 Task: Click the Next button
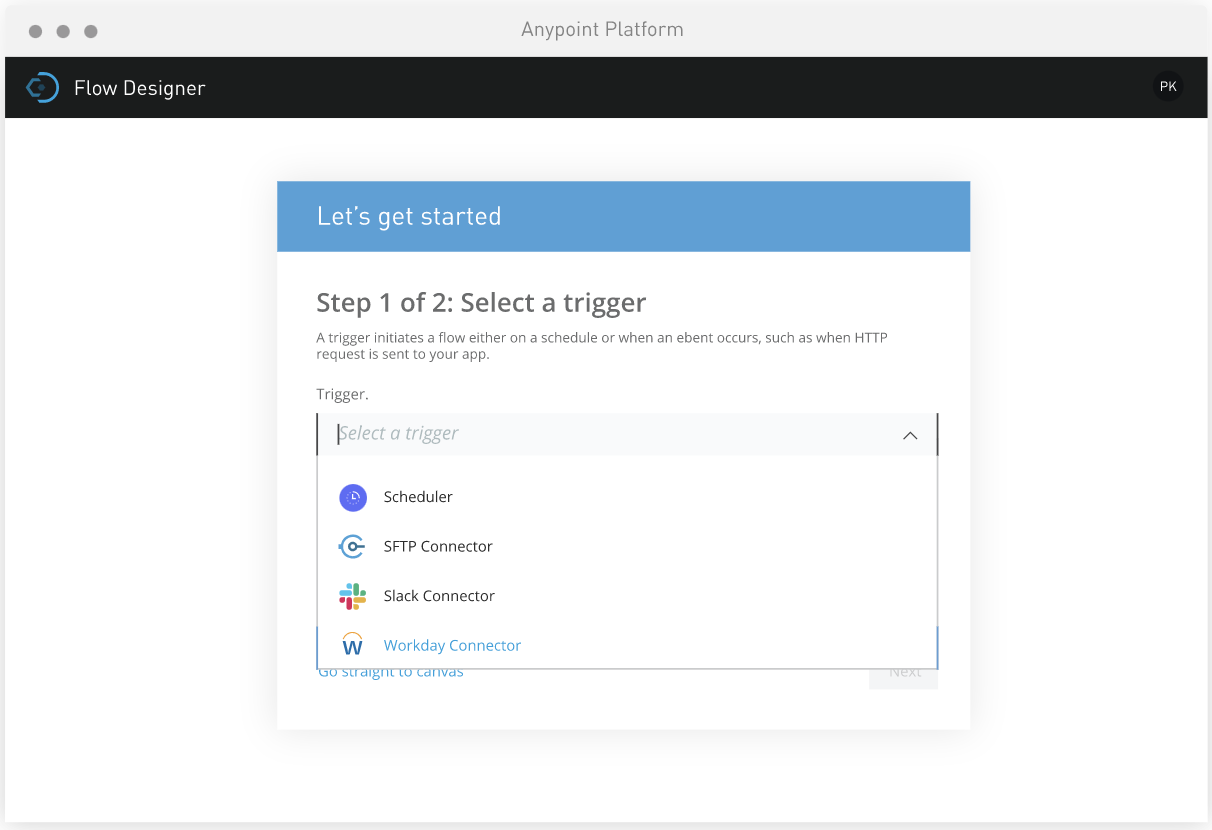point(904,674)
